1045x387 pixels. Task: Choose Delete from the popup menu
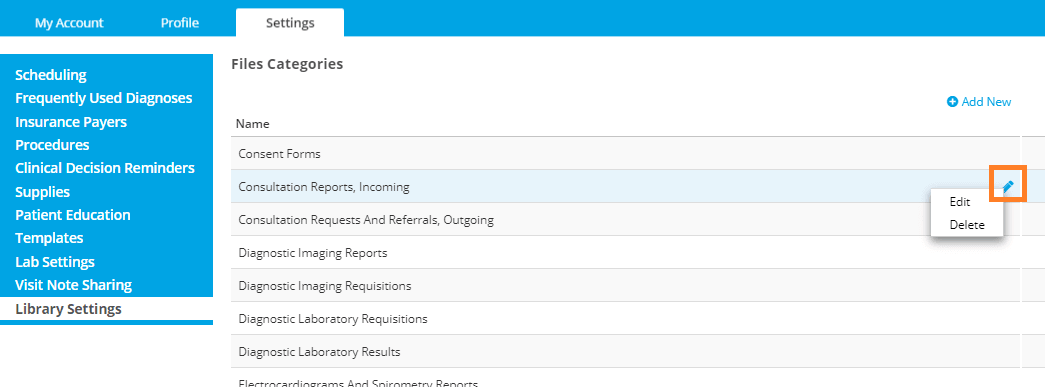[967, 224]
